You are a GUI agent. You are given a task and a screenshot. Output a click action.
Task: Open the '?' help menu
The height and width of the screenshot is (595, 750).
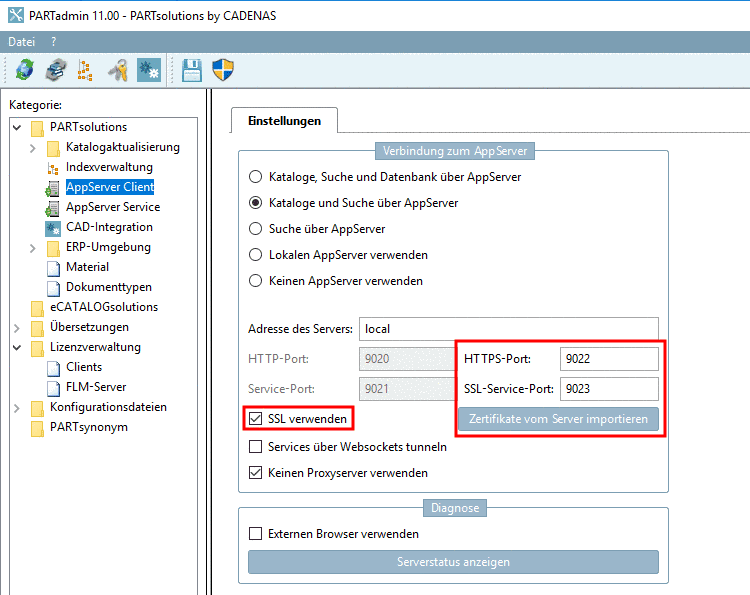tap(54, 42)
